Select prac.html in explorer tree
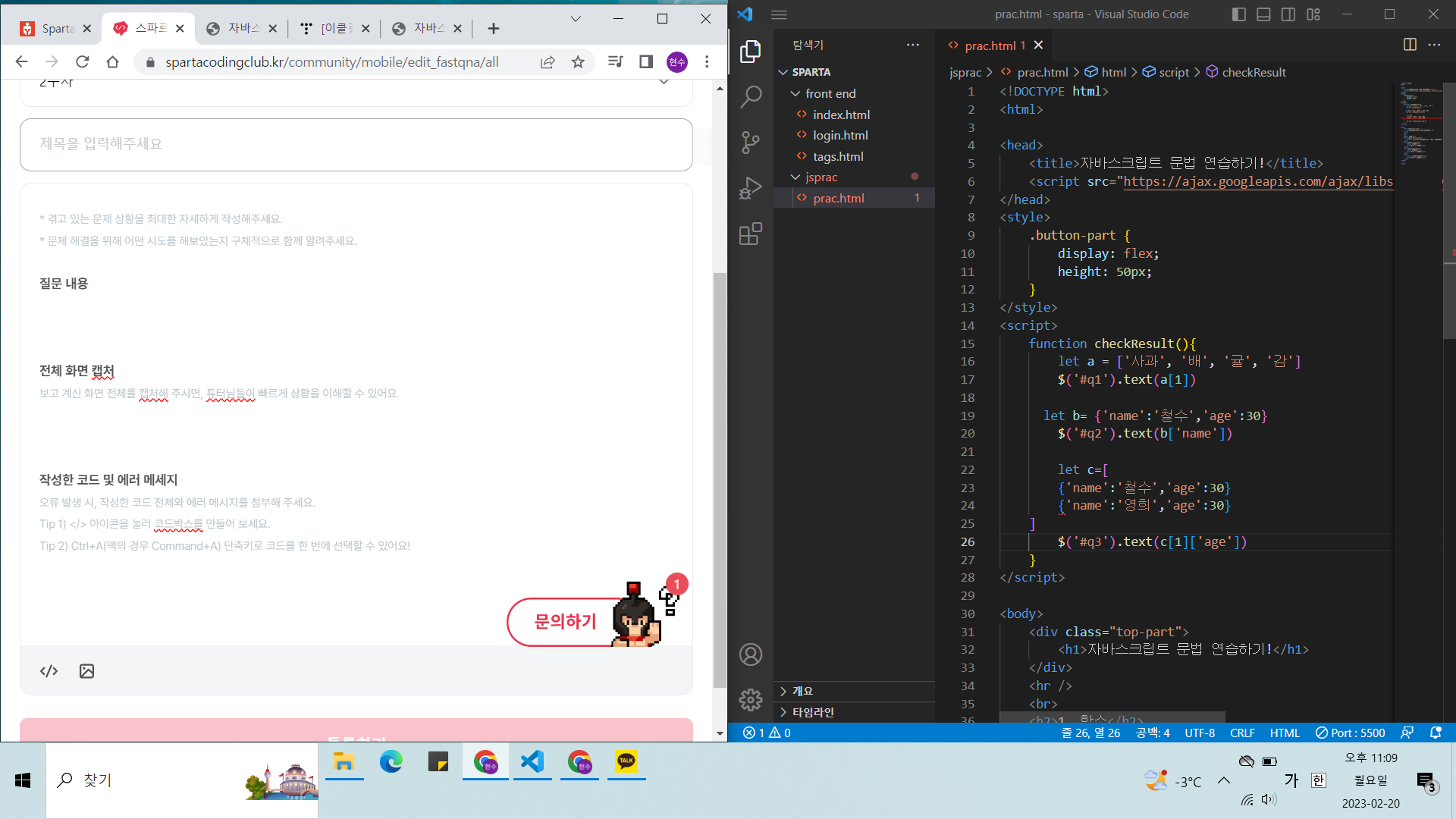1456x819 pixels. point(854,198)
